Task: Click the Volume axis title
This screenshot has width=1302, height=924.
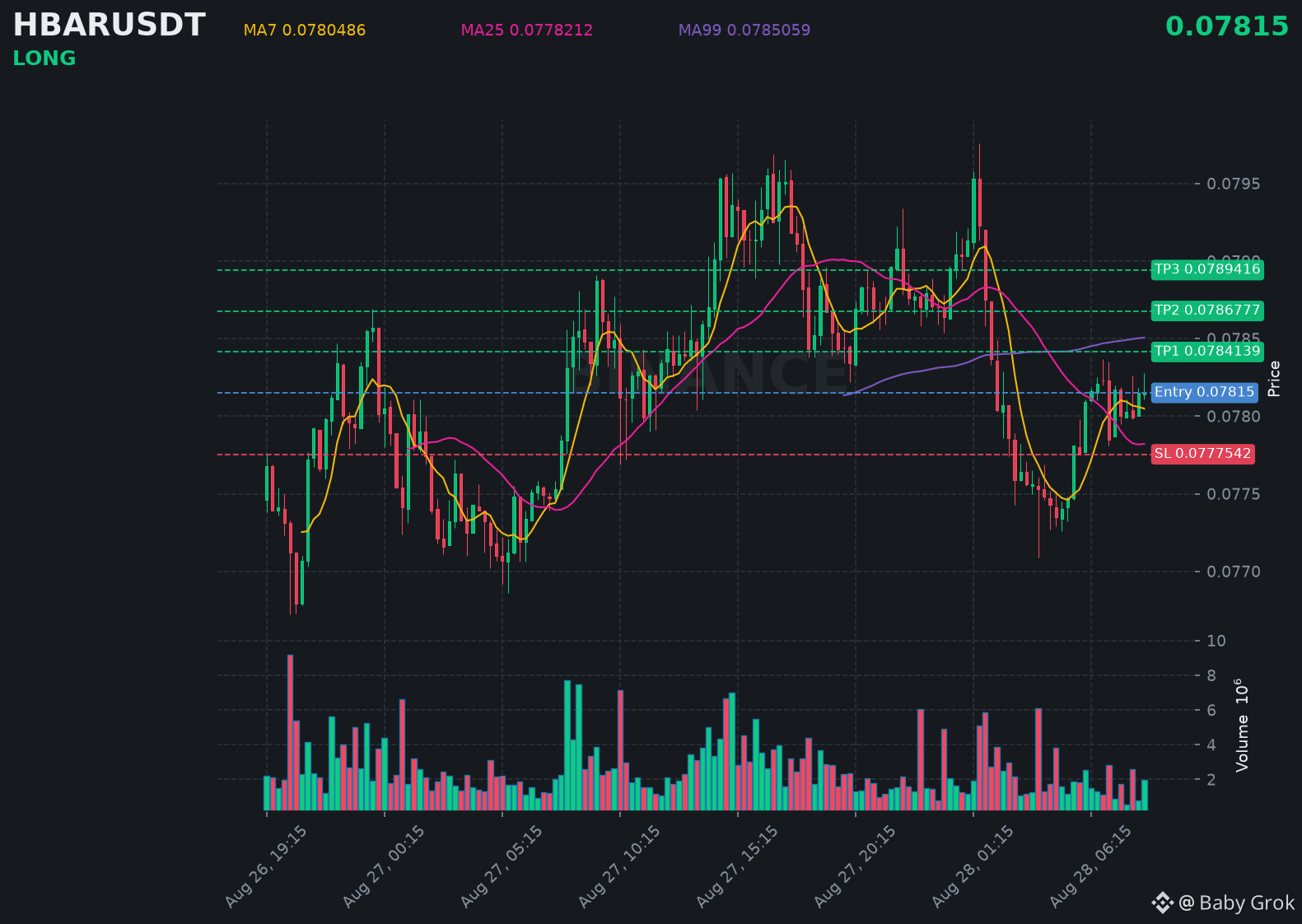Action: [x=1242, y=725]
